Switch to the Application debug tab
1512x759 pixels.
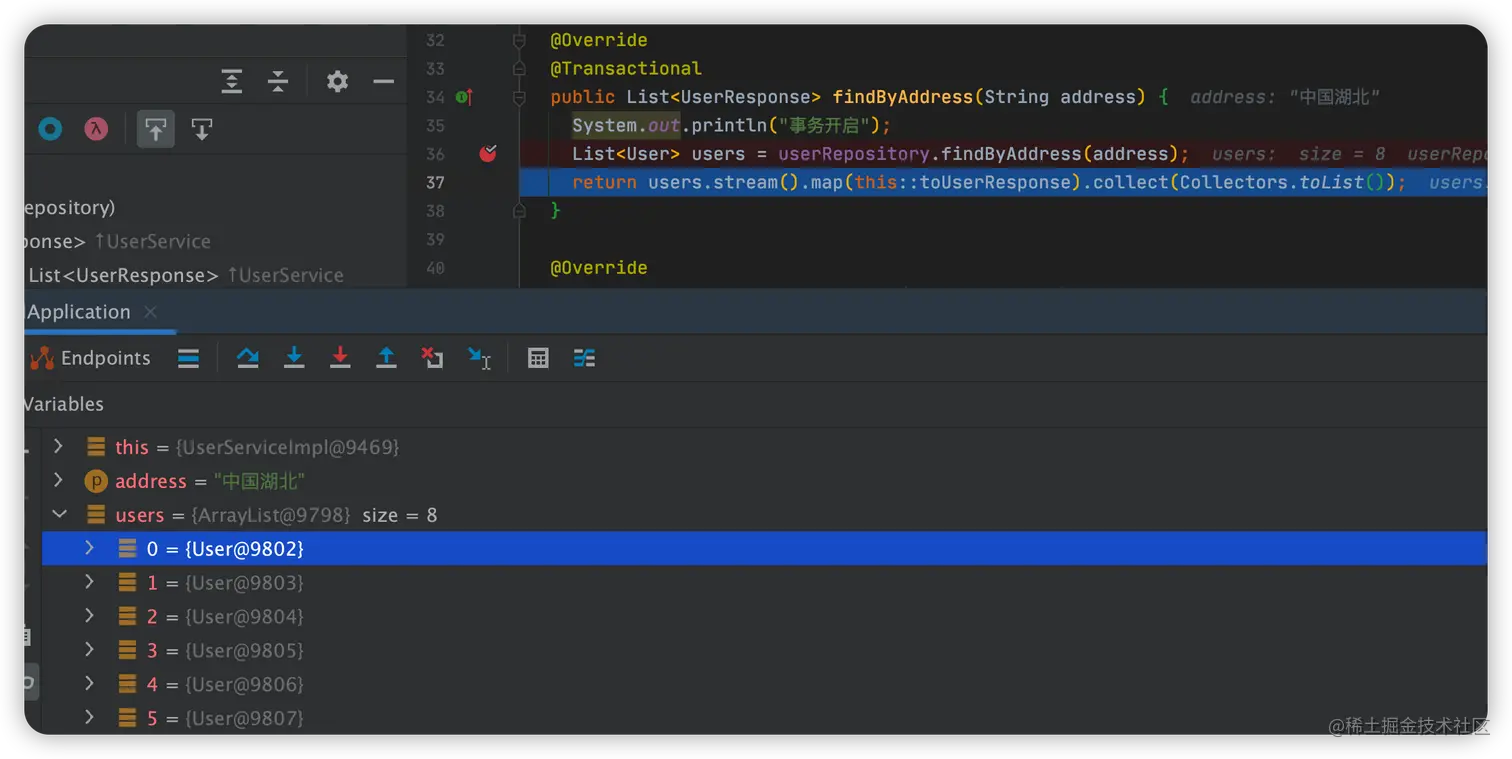coord(78,312)
